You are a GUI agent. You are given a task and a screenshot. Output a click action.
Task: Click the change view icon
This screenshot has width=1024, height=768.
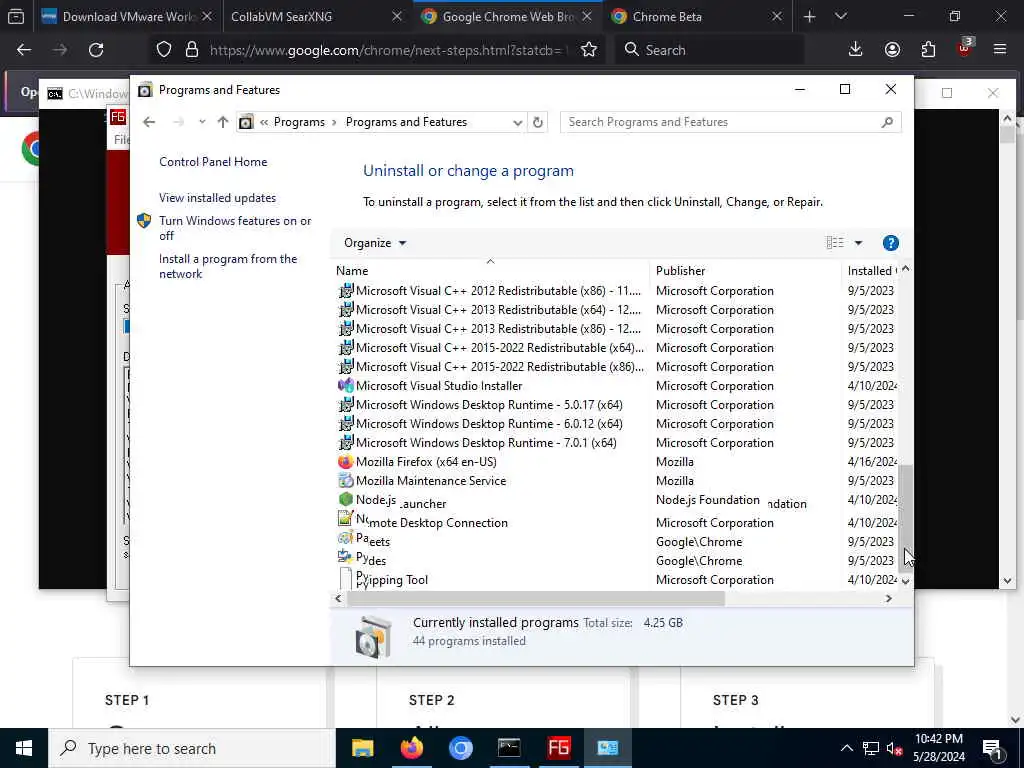tap(835, 243)
